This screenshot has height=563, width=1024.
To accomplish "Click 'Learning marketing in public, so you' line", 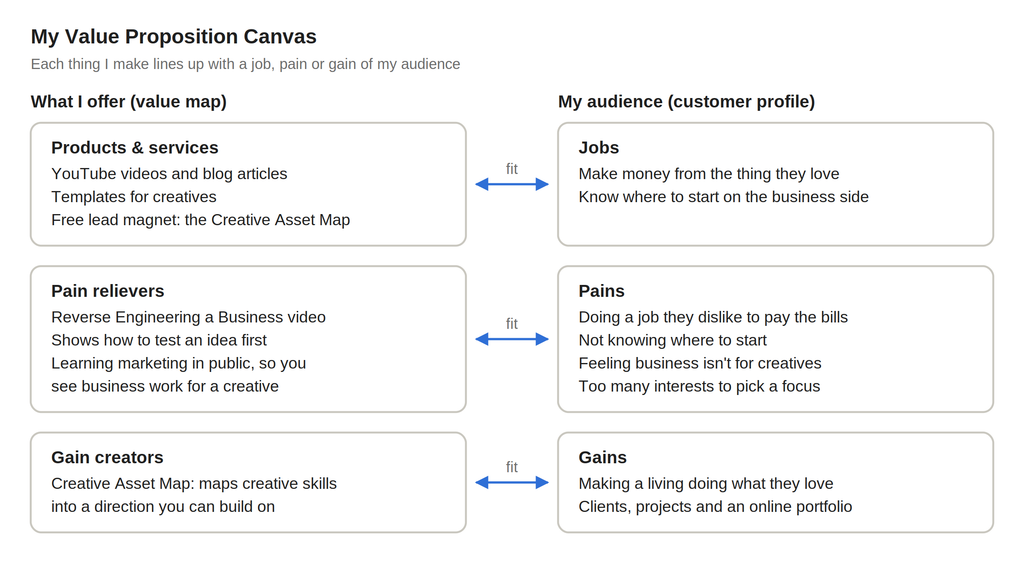I will pos(179,363).
